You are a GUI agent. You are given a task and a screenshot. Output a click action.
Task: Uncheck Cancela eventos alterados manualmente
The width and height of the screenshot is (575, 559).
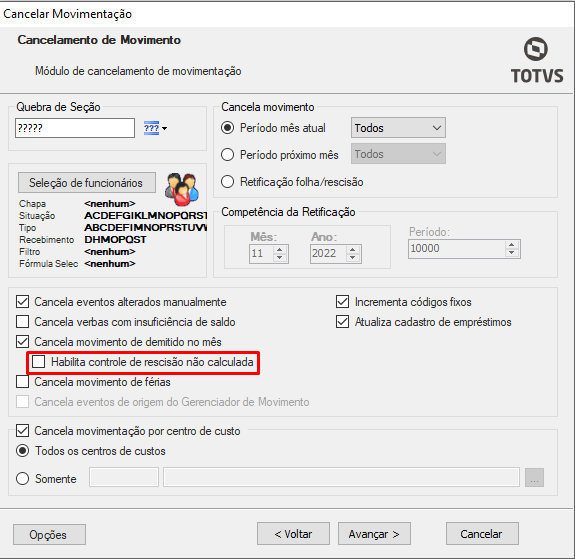click(22, 302)
